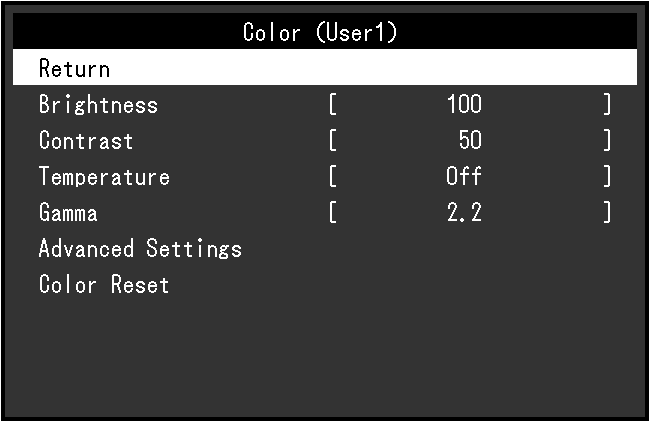Screen dimensions: 649x421
Task: Choose Color Reset option
Action: (104, 285)
